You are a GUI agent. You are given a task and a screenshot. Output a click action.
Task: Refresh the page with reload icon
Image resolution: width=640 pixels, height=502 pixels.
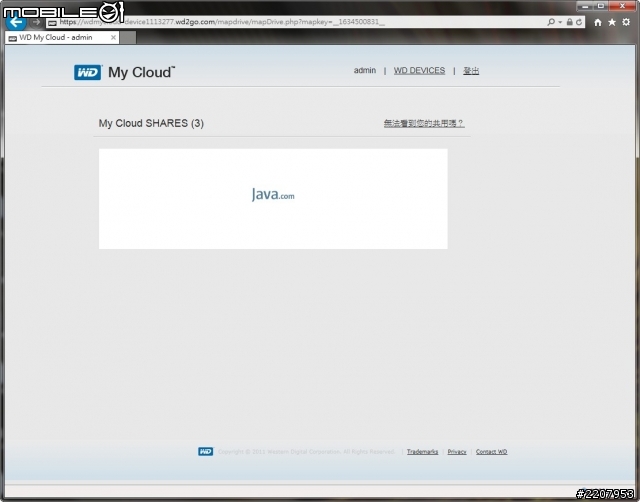[x=579, y=22]
